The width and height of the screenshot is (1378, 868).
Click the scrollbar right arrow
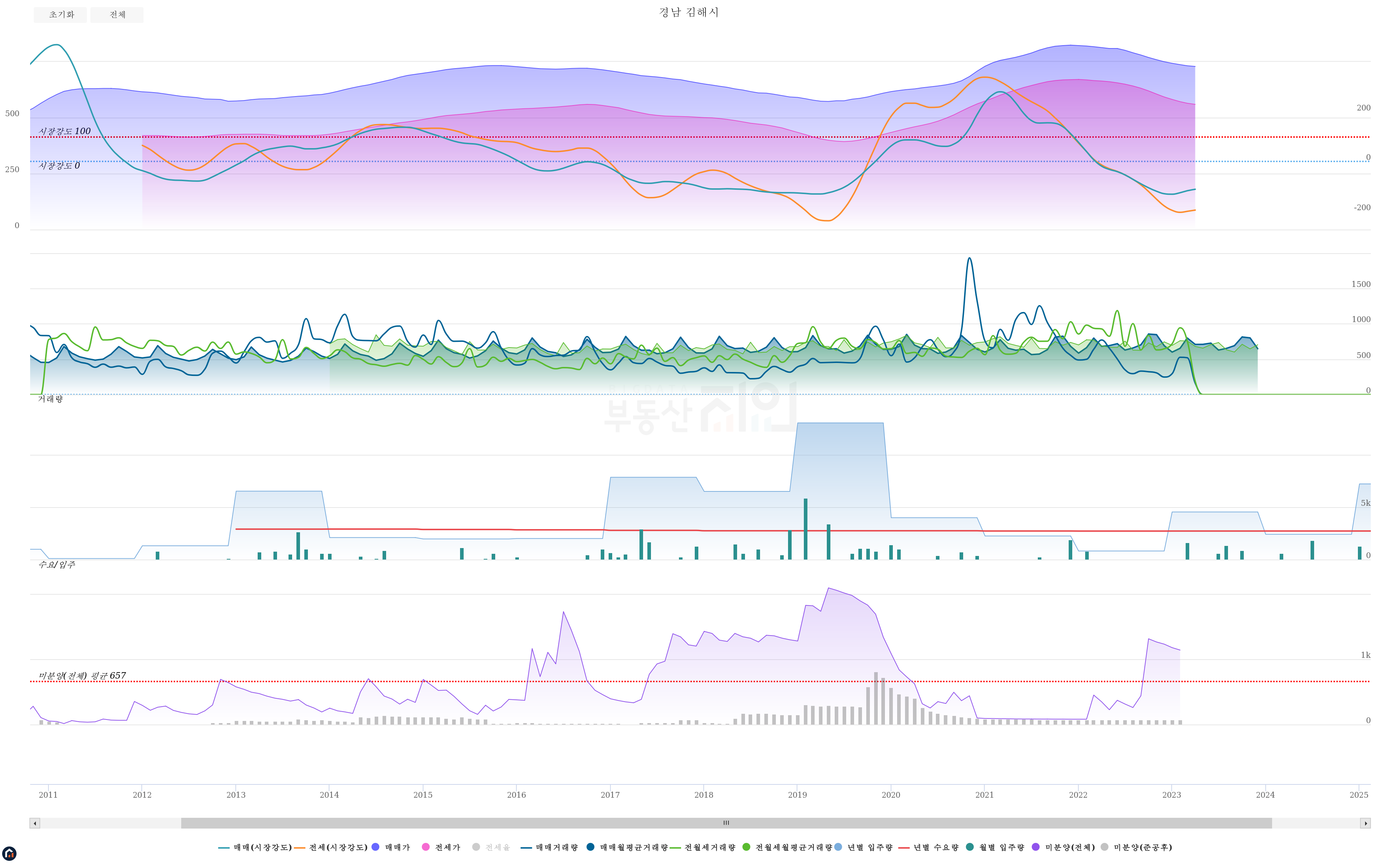click(1365, 823)
